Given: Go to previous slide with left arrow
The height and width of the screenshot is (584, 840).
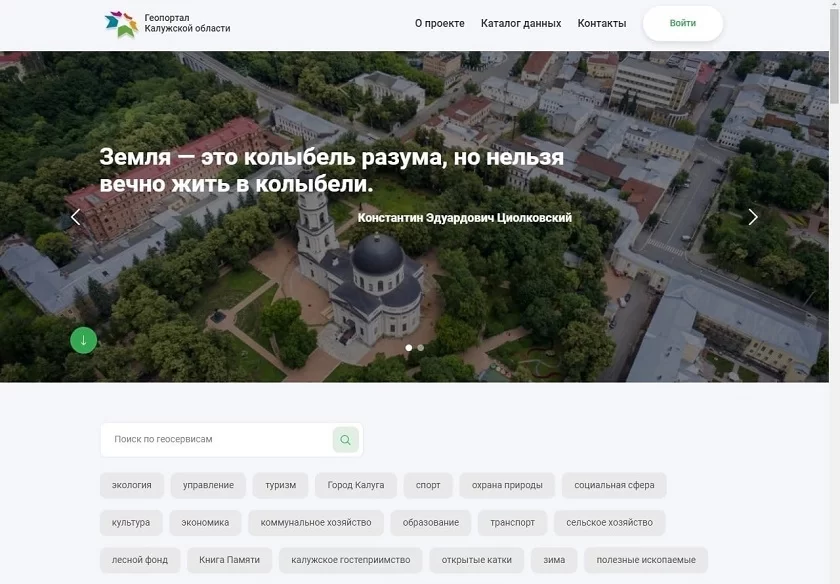Looking at the screenshot, I should pos(75,217).
